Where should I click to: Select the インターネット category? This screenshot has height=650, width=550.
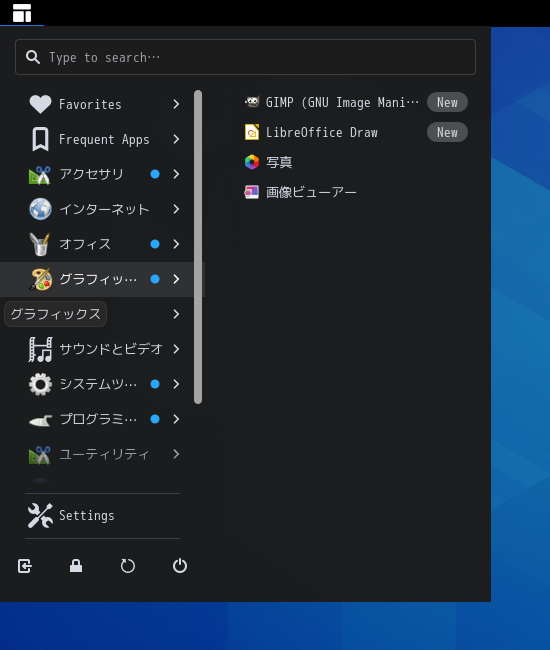point(102,209)
